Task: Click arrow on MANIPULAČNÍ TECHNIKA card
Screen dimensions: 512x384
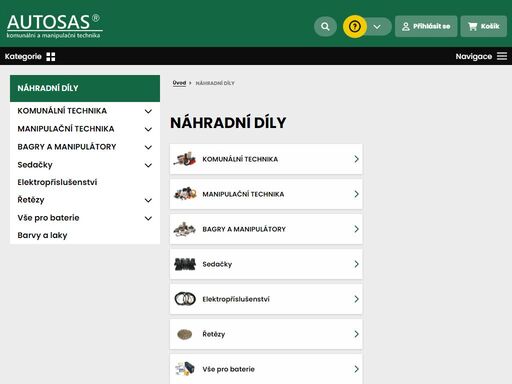Action: click(356, 194)
